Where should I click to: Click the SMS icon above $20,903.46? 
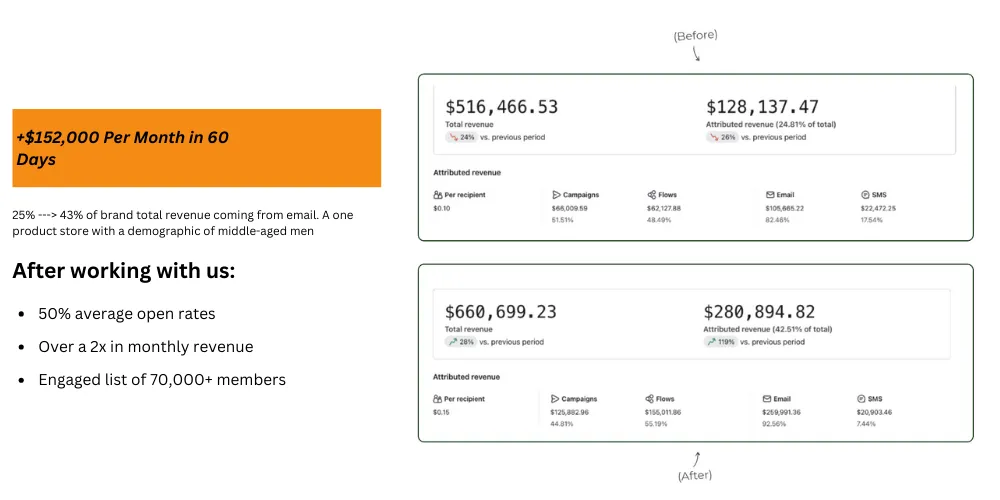point(861,398)
